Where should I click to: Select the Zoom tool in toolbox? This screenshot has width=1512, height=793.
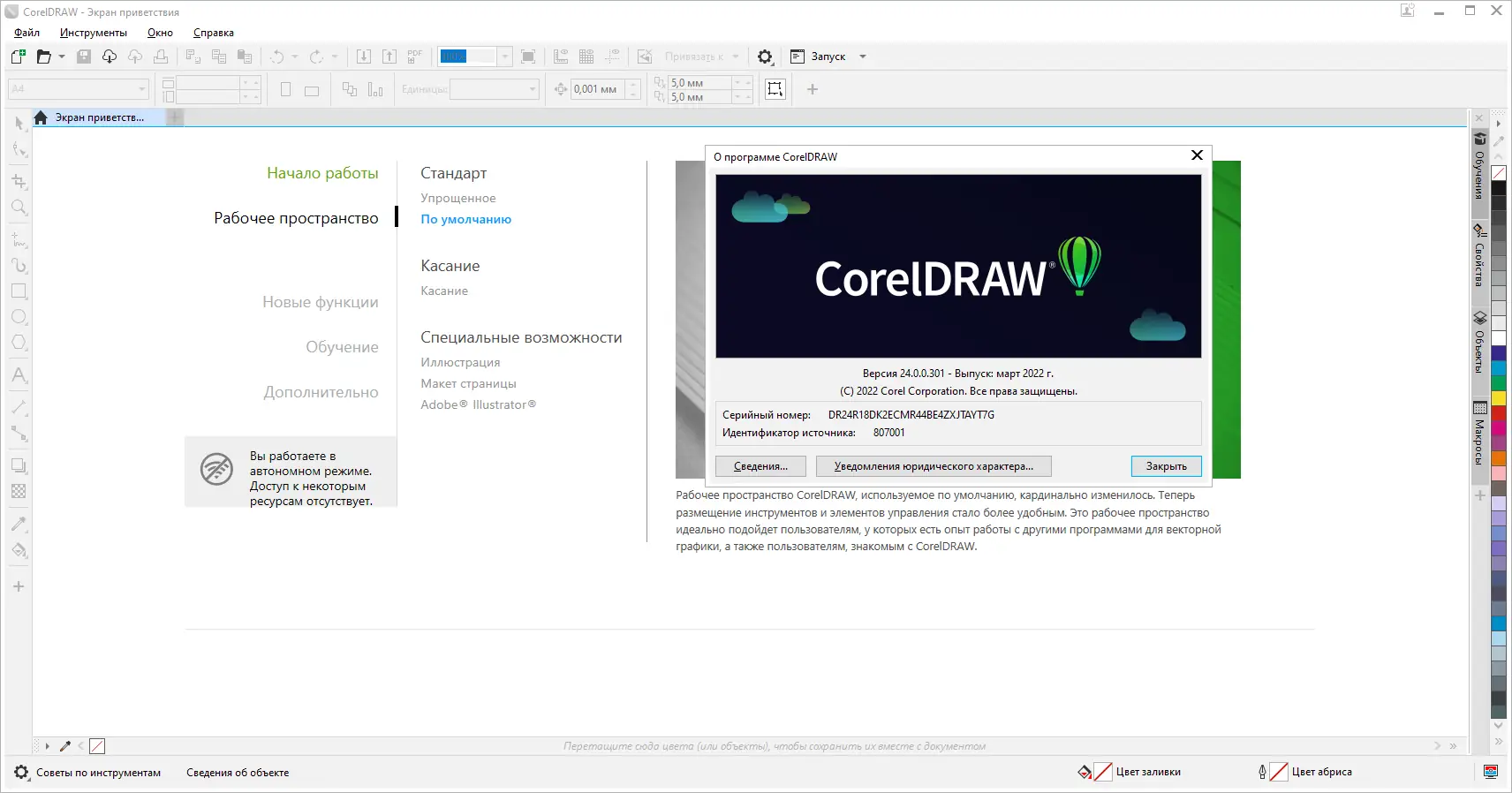click(x=19, y=208)
